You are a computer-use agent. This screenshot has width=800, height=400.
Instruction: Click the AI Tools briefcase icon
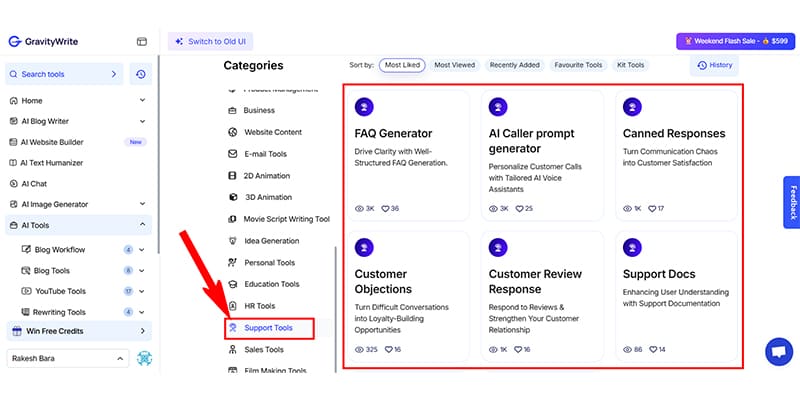pyautogui.click(x=13, y=225)
